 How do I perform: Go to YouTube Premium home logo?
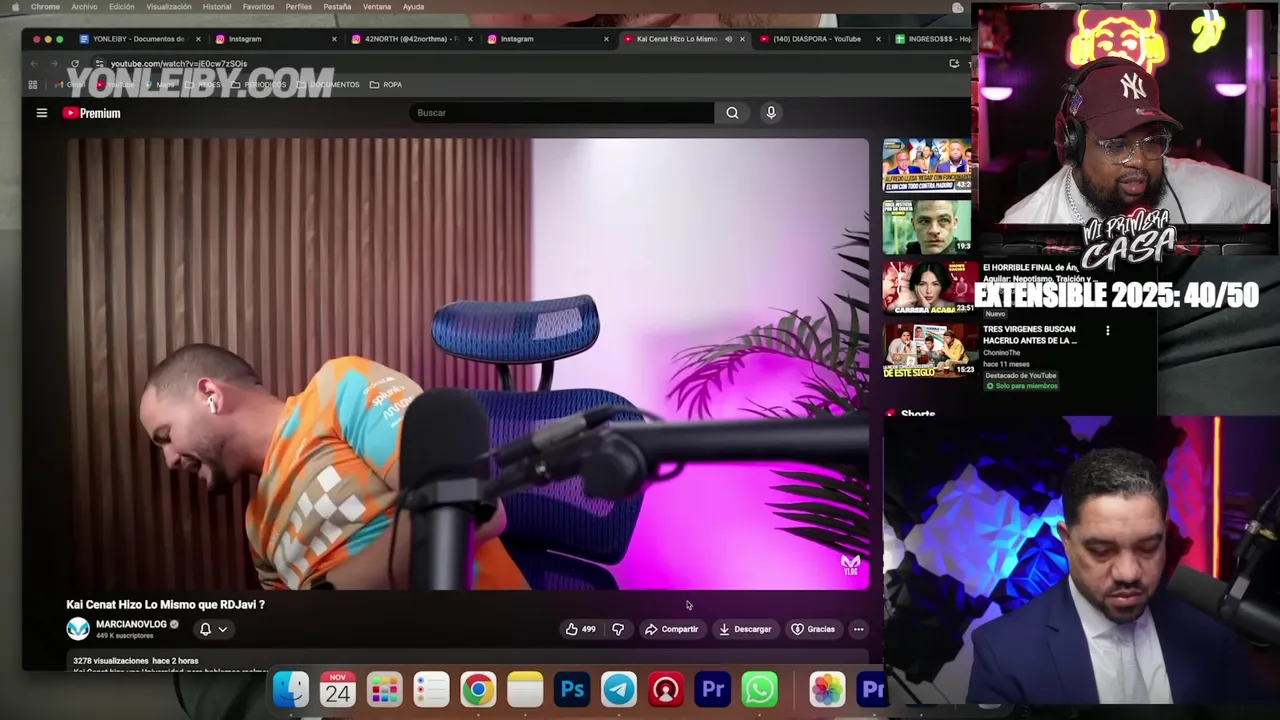tap(92, 113)
